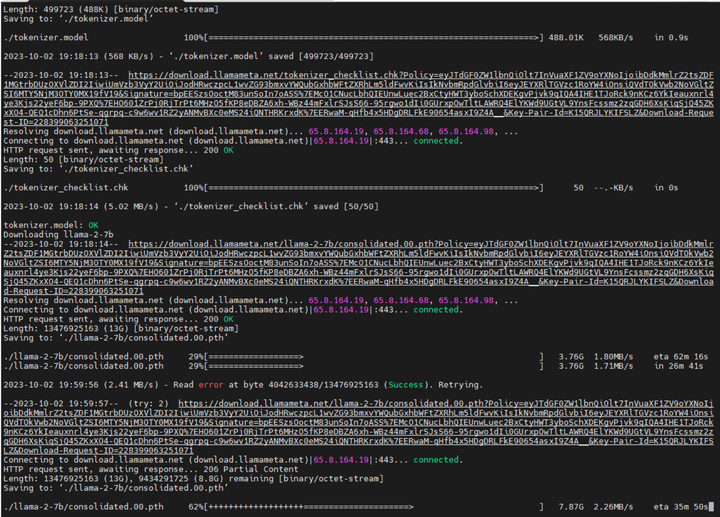The height and width of the screenshot is (517, 720).
Task: Select the final 'Saving to: ./llama-2-7b/consolidated.00.pth' line
Action: [115, 488]
